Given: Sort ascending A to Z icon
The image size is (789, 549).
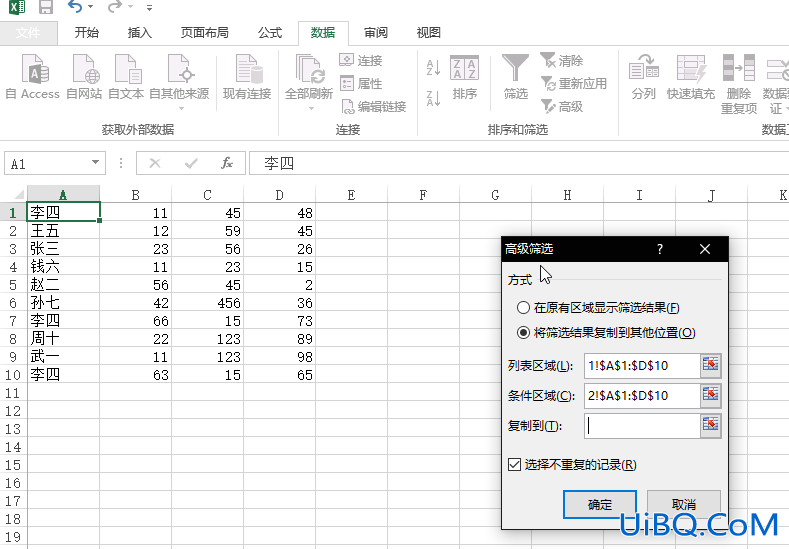Looking at the screenshot, I should [x=433, y=67].
